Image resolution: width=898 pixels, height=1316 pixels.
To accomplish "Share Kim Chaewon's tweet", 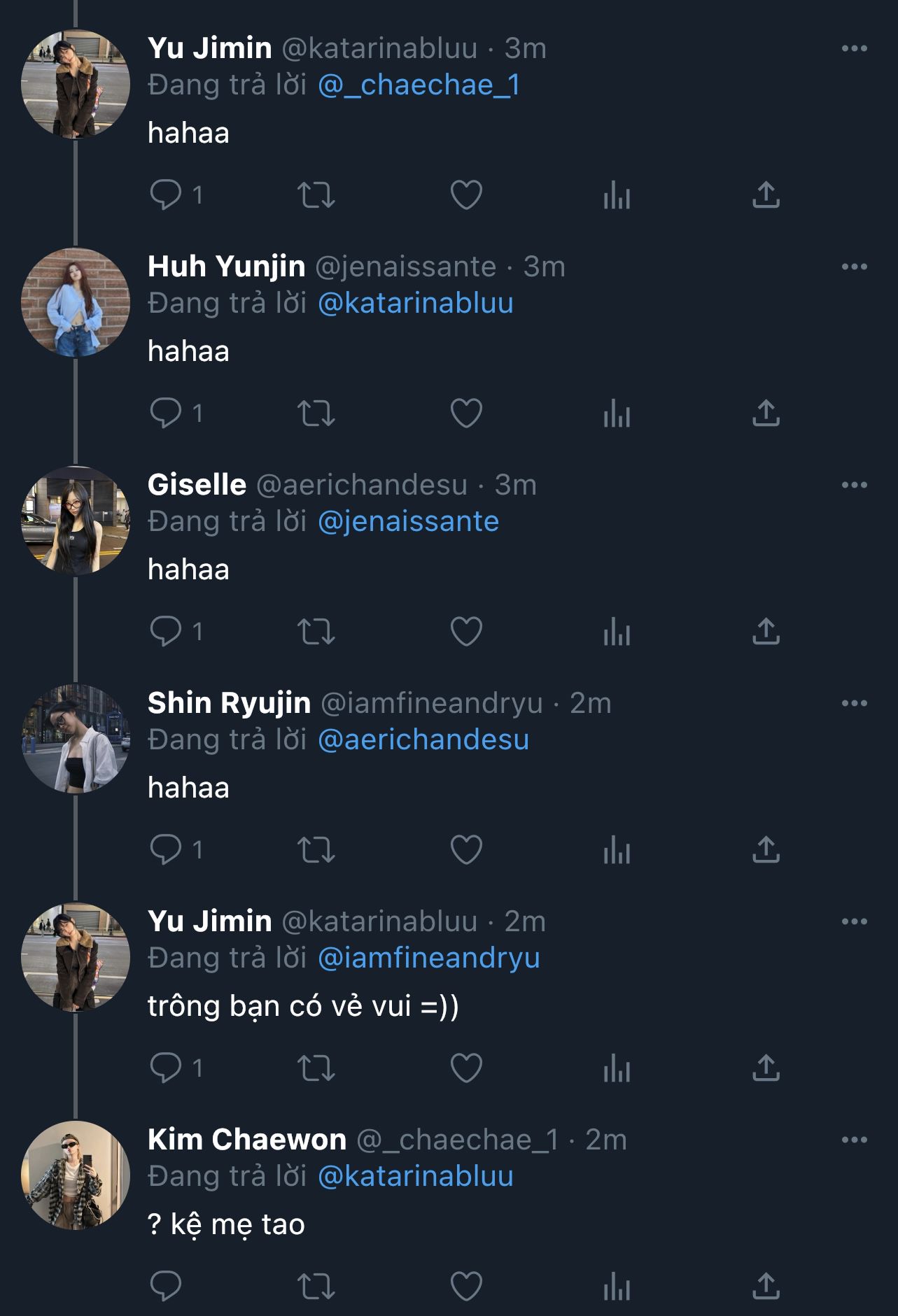I will [766, 1286].
